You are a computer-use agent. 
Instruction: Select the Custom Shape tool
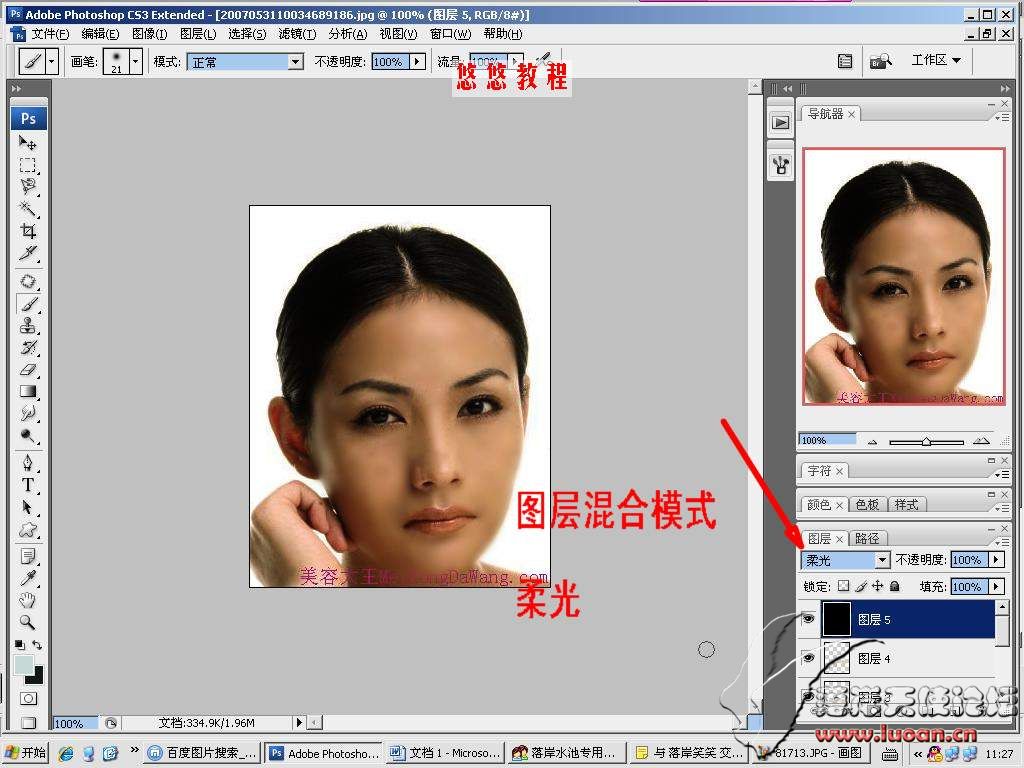[27, 529]
